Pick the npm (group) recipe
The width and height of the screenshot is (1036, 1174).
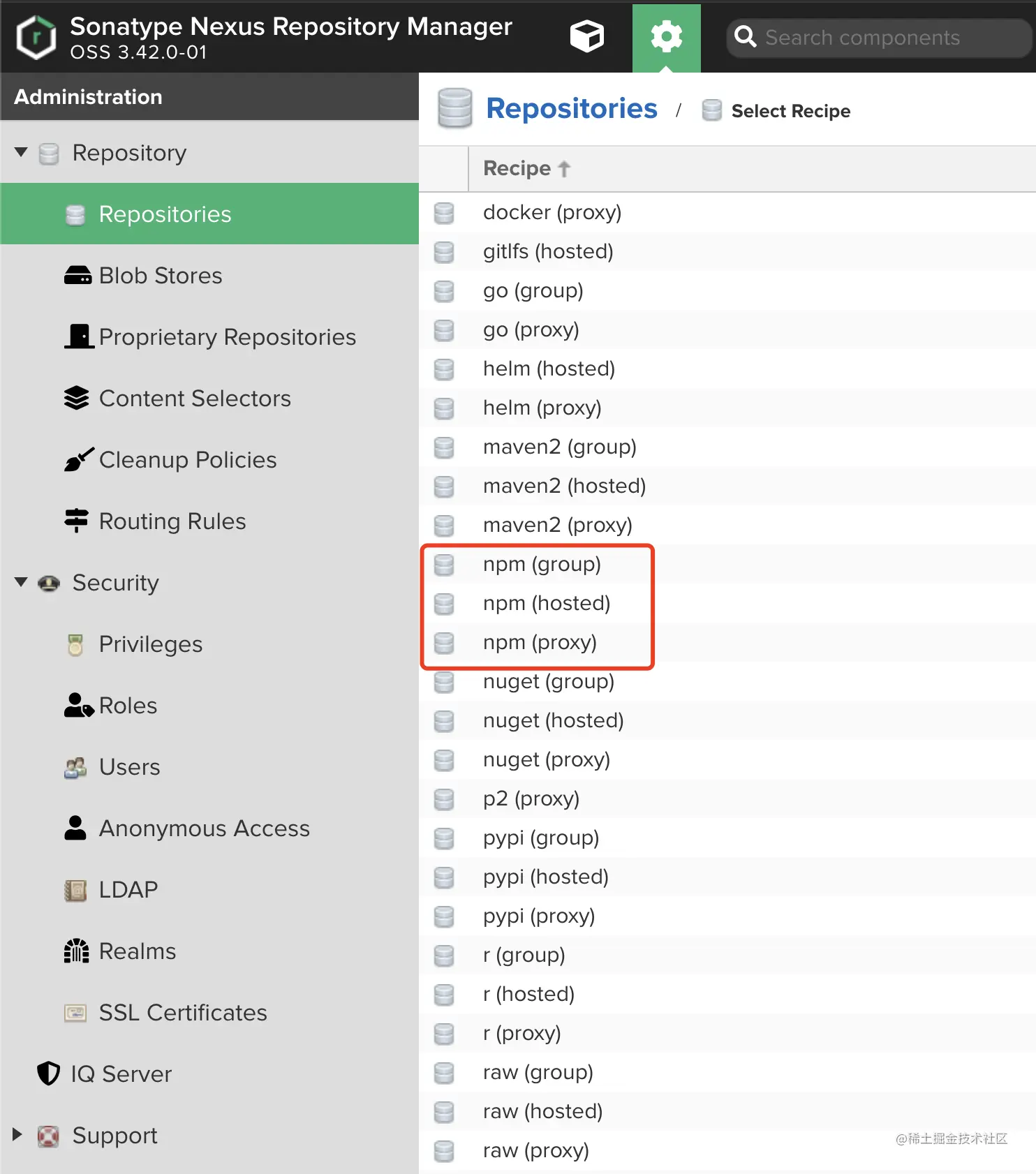point(542,564)
